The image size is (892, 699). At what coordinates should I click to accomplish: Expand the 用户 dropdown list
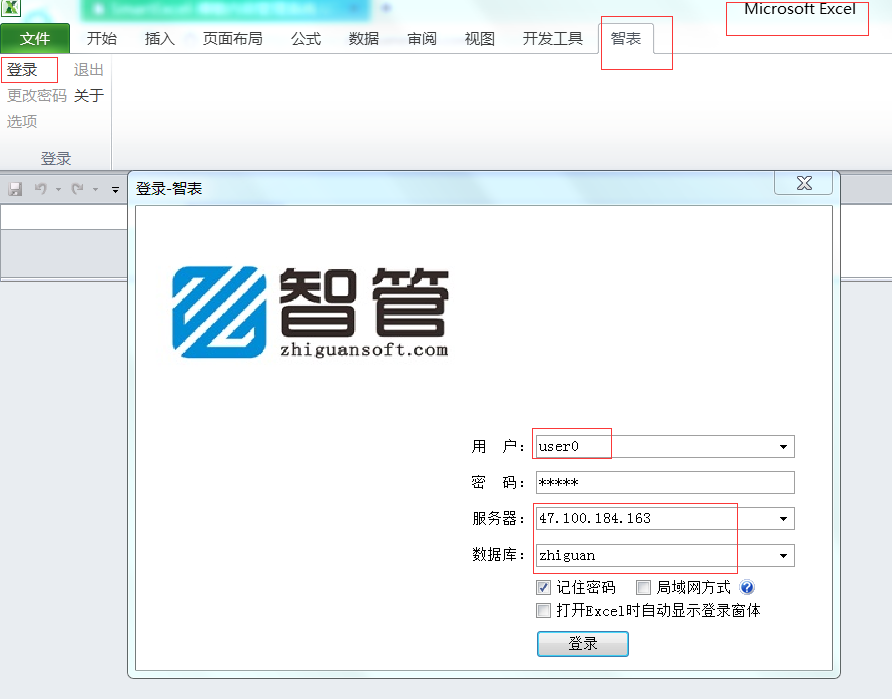click(783, 447)
